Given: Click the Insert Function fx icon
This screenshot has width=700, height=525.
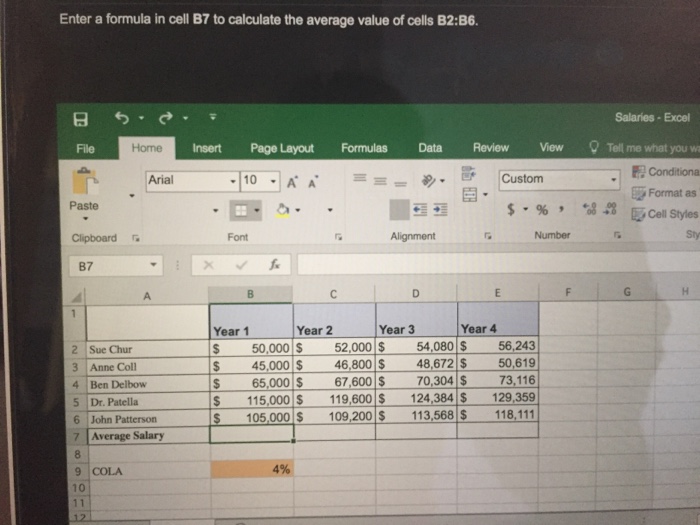Looking at the screenshot, I should pyautogui.click(x=274, y=265).
